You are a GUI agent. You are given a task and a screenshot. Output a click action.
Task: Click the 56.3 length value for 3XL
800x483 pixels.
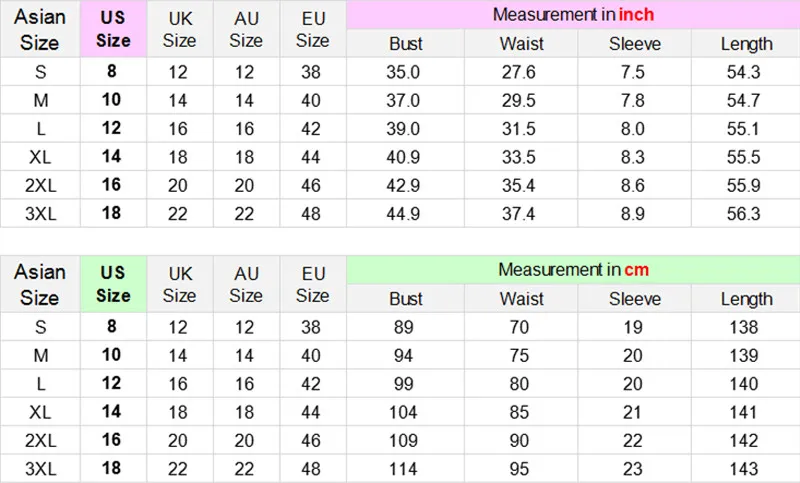tap(746, 213)
